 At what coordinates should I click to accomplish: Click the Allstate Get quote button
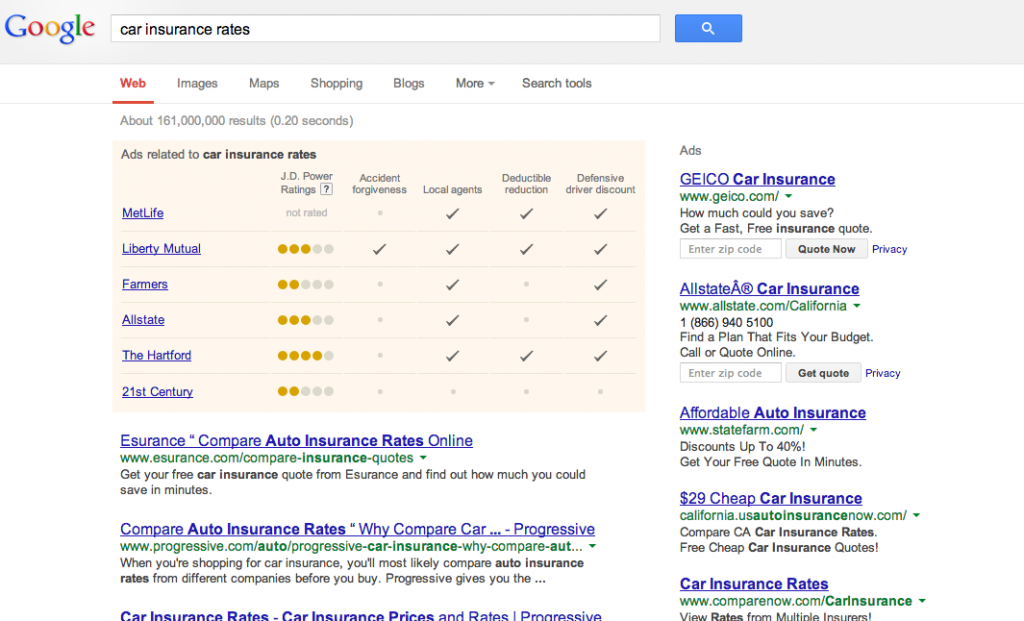pos(823,373)
